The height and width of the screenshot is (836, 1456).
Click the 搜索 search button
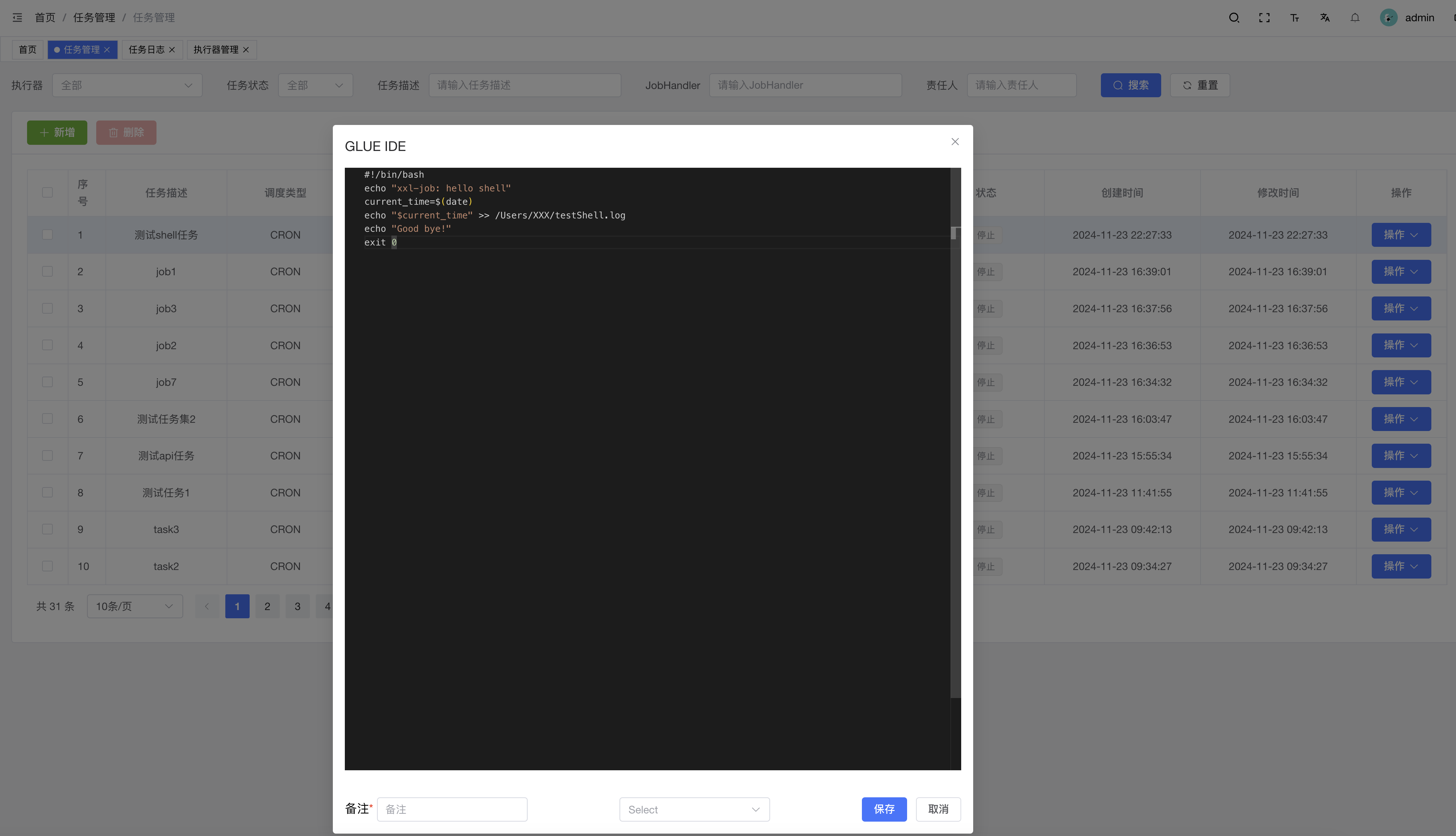(x=1130, y=85)
